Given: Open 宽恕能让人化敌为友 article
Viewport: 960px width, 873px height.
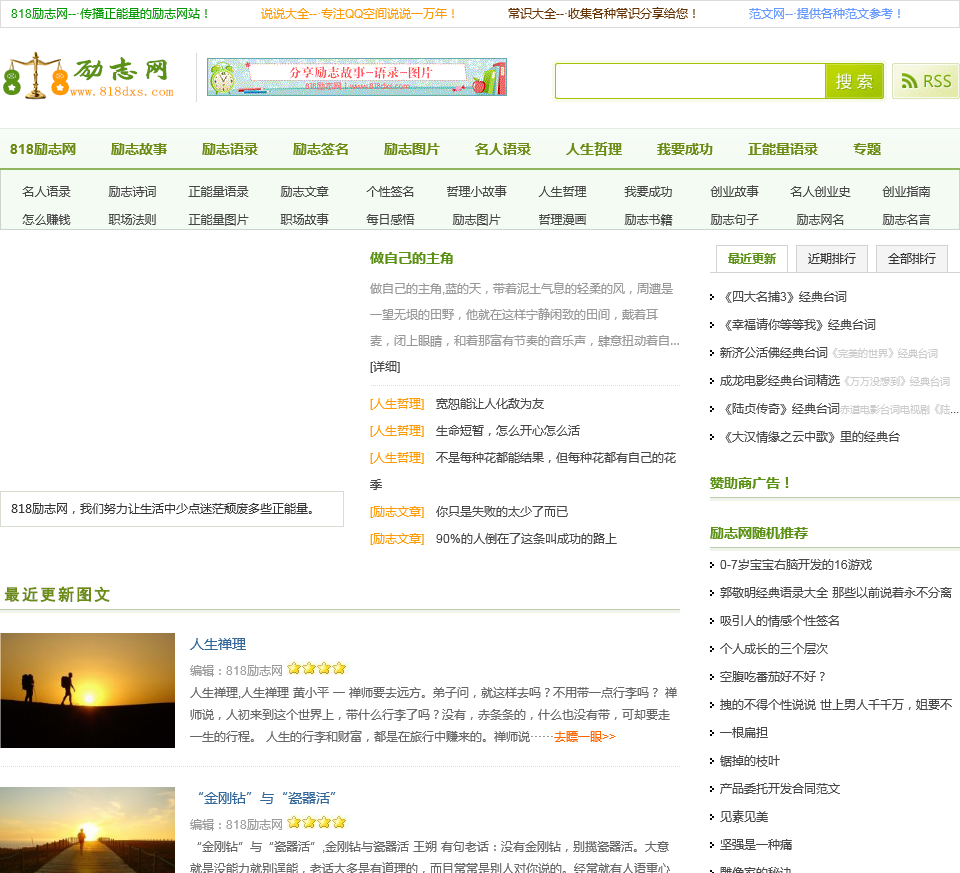Looking at the screenshot, I should (x=490, y=404).
